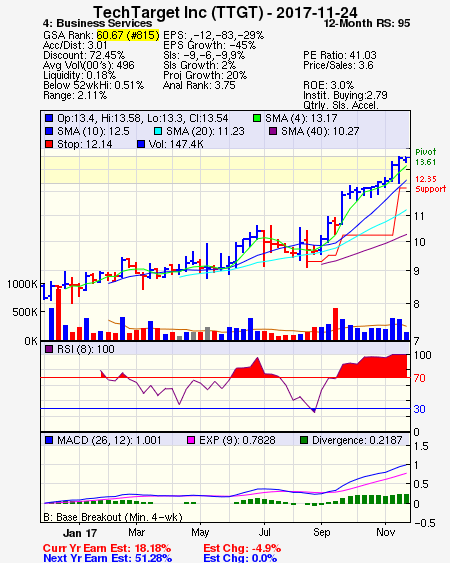Click the highlighted GSA Rank 60.67 (#815) value
The image size is (450, 563).
point(128,35)
